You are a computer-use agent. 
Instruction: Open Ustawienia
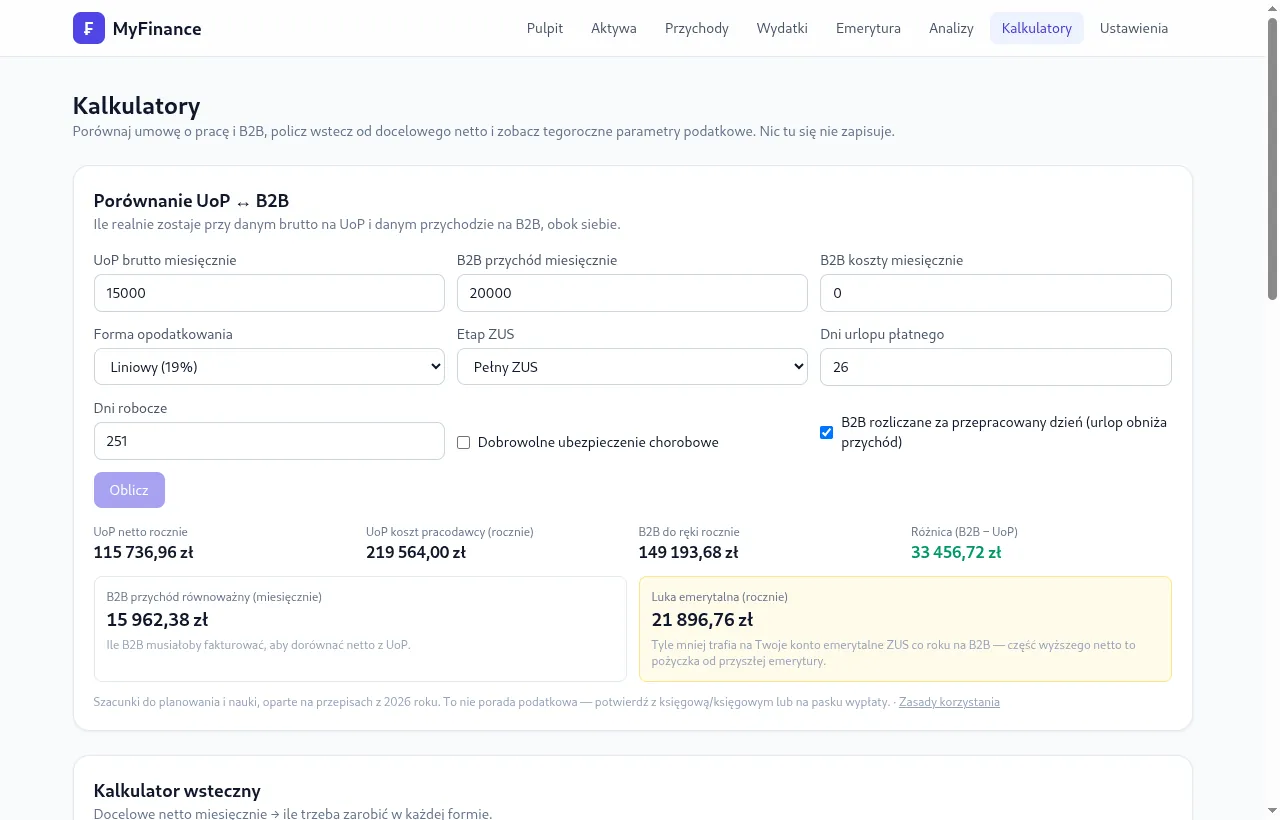(x=1134, y=28)
